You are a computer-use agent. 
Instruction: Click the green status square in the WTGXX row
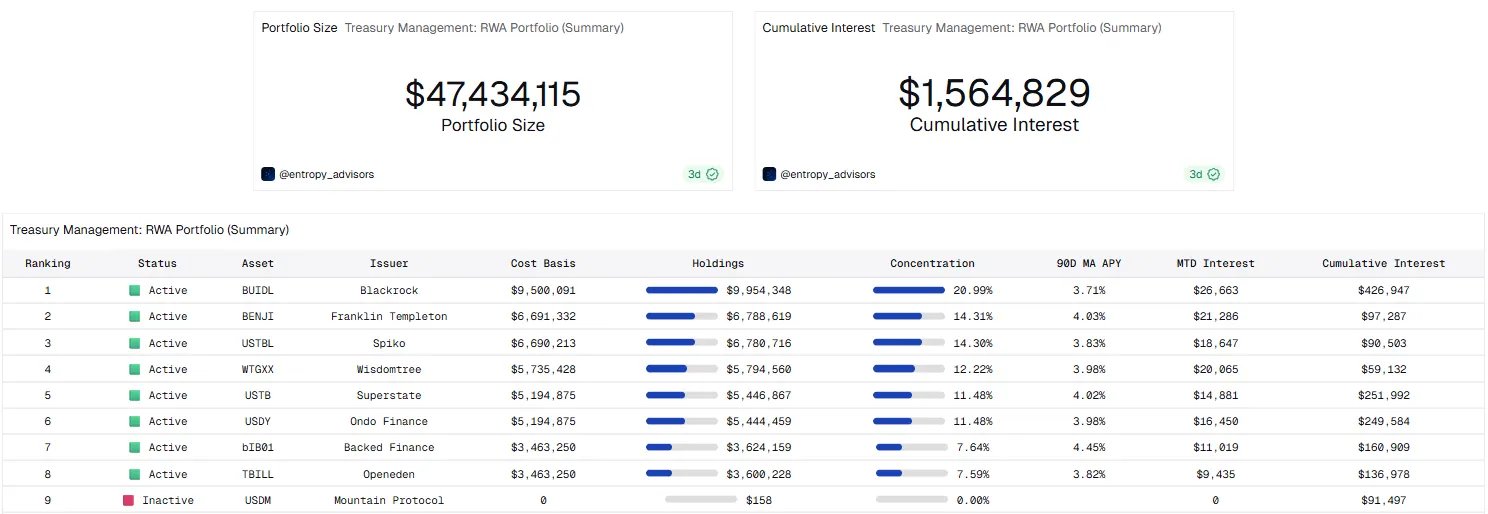135,369
